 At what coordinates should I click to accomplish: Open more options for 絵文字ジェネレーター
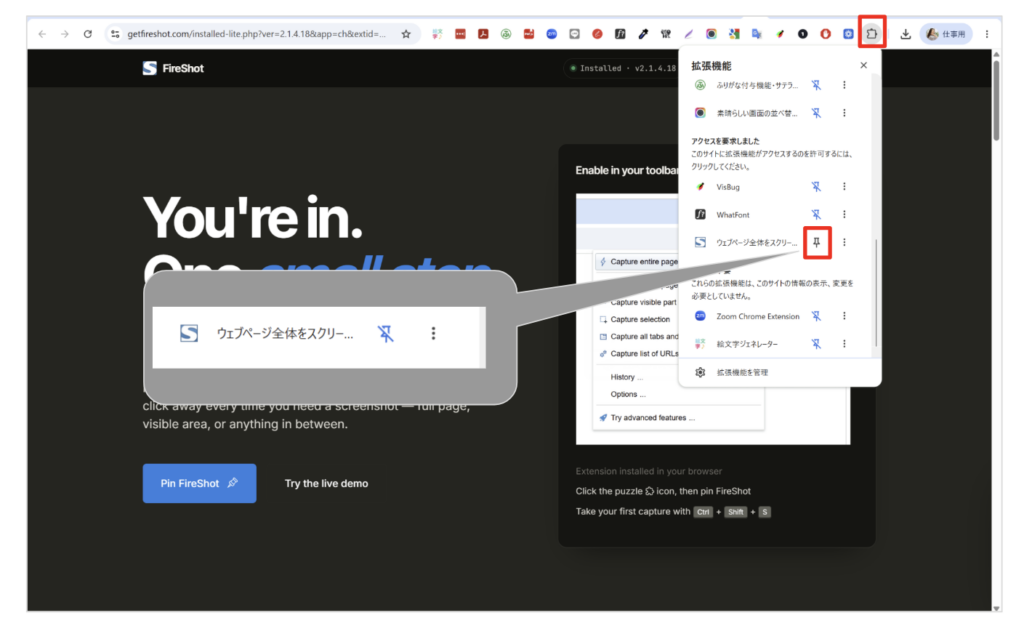click(x=844, y=344)
